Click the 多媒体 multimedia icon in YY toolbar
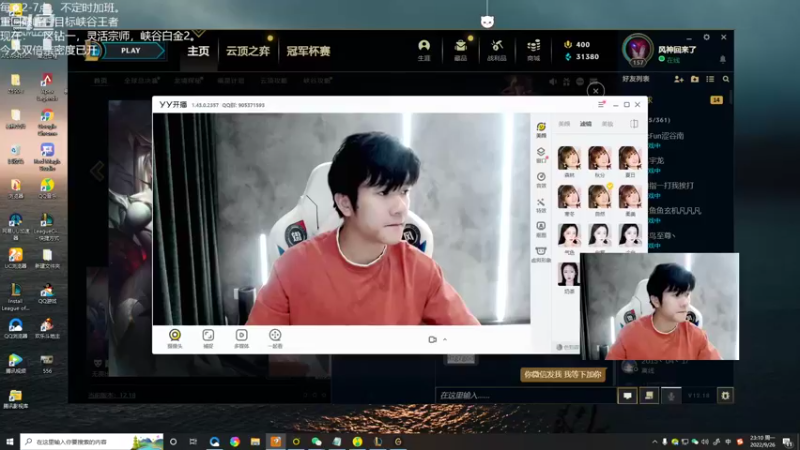This screenshot has height=450, width=800. tap(241, 338)
